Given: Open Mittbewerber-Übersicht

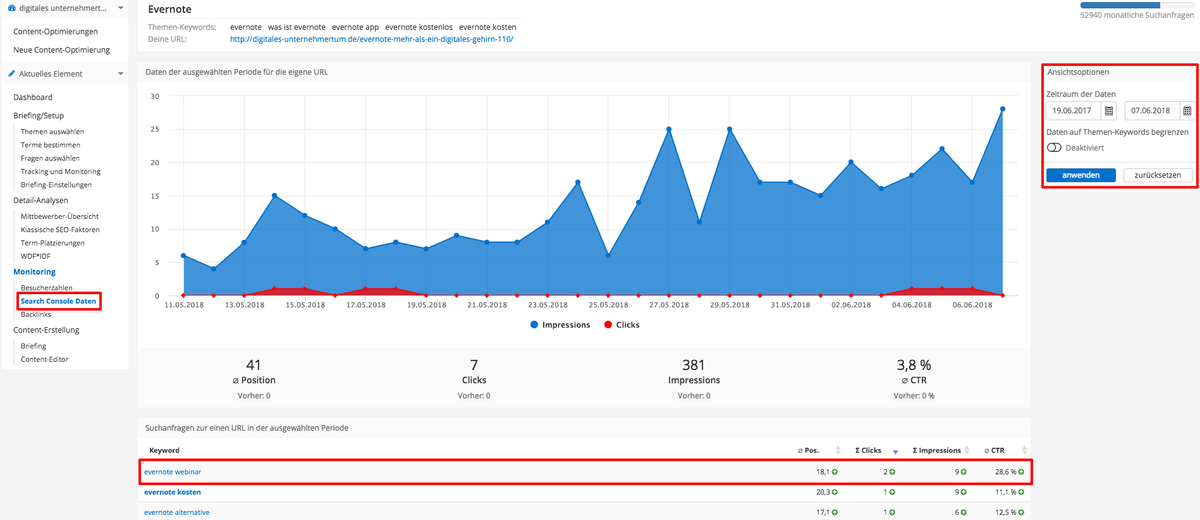Looking at the screenshot, I should coord(60,216).
